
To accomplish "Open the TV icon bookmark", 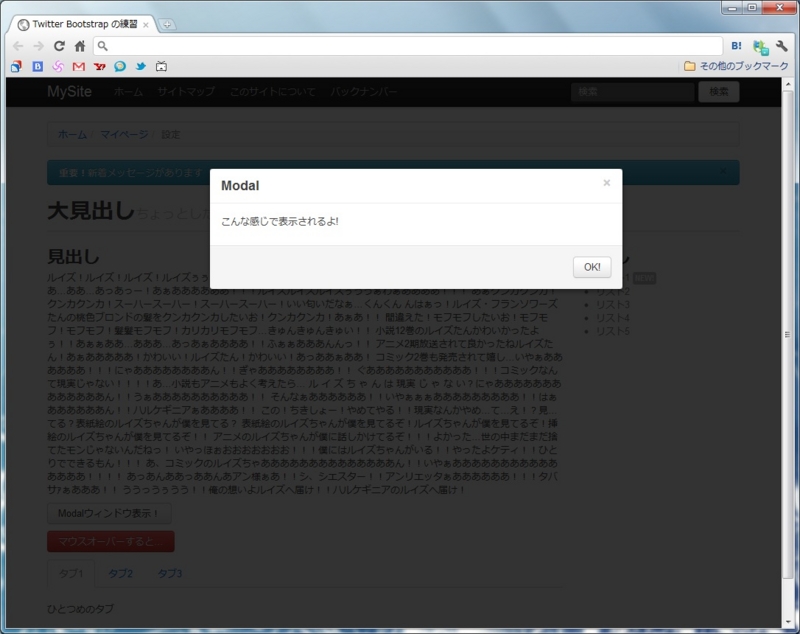I will (x=161, y=66).
